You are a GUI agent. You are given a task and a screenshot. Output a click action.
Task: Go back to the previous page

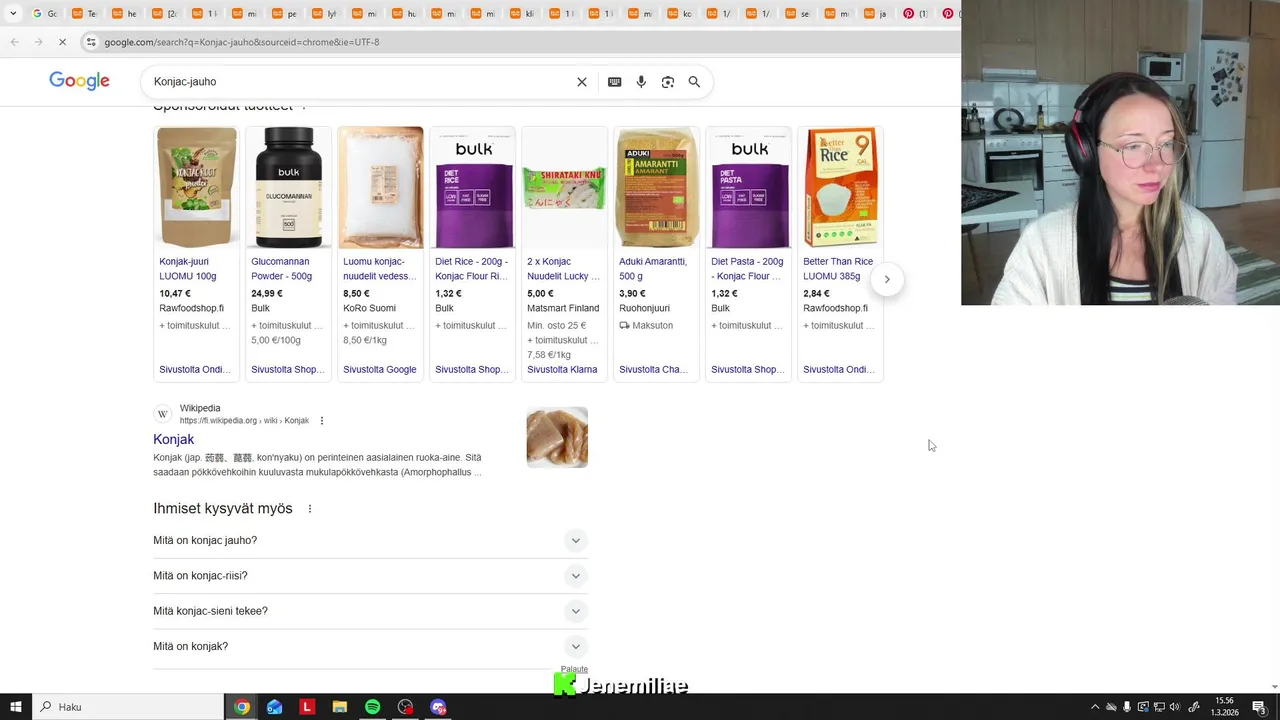14,42
